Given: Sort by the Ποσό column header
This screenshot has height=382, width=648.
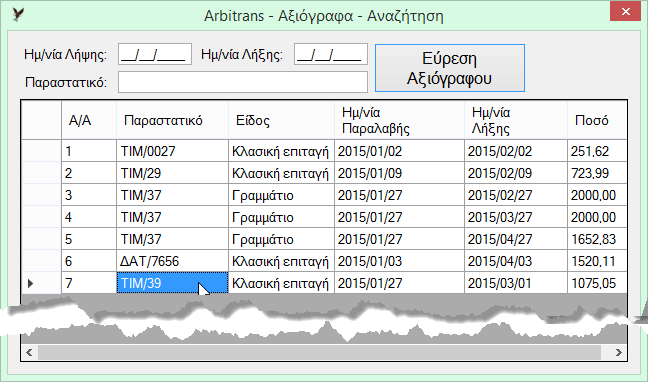Looking at the screenshot, I should pos(597,120).
